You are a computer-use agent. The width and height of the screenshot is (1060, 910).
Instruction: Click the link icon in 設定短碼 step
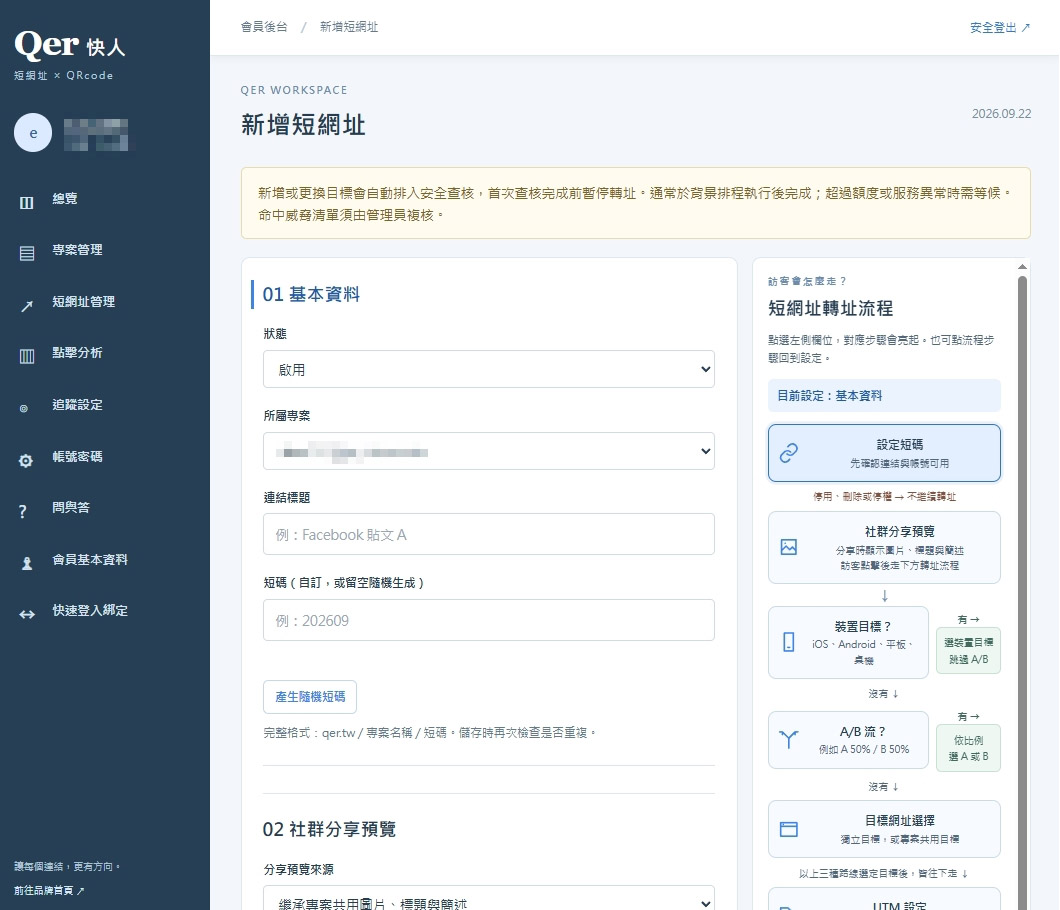pyautogui.click(x=789, y=453)
